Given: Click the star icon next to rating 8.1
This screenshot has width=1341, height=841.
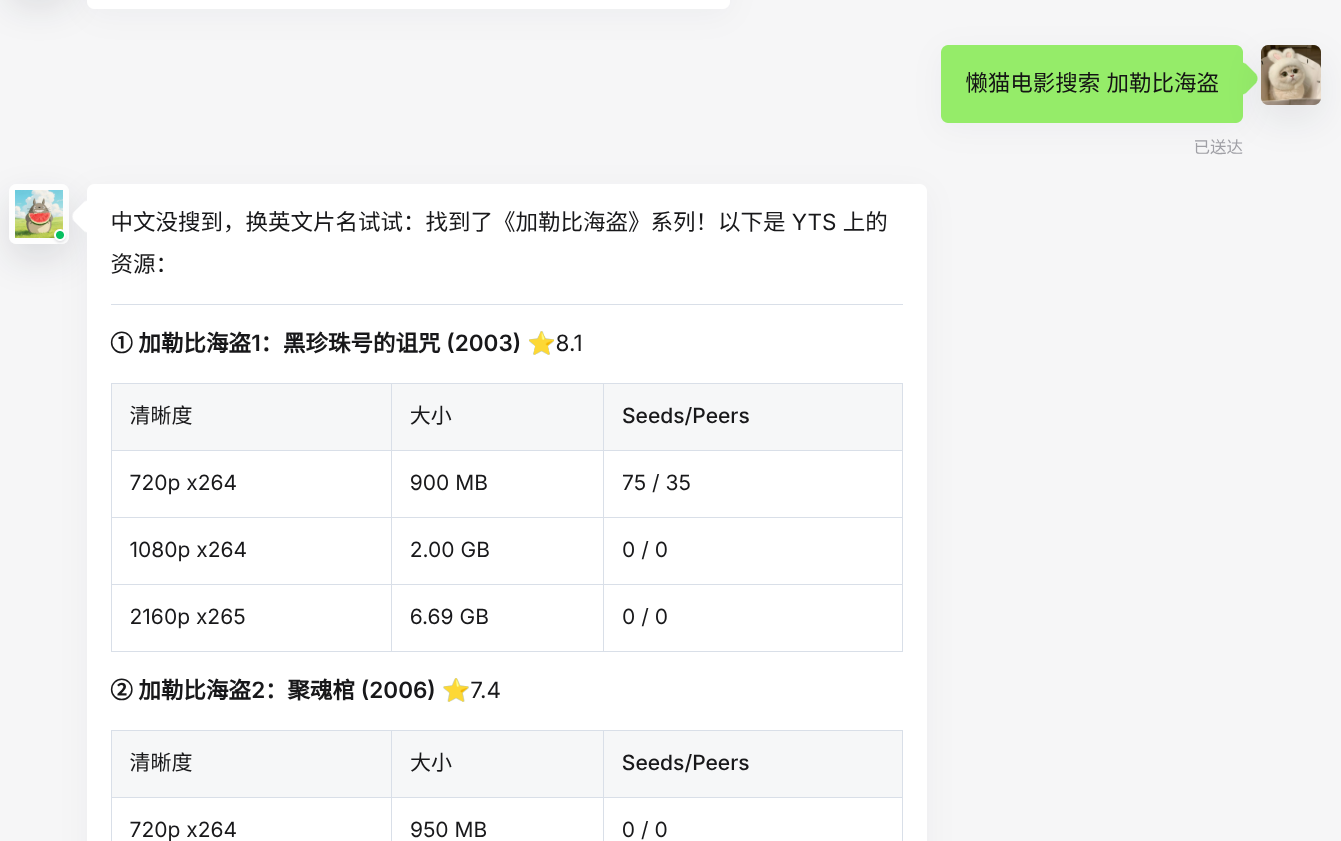Looking at the screenshot, I should pyautogui.click(x=541, y=344).
